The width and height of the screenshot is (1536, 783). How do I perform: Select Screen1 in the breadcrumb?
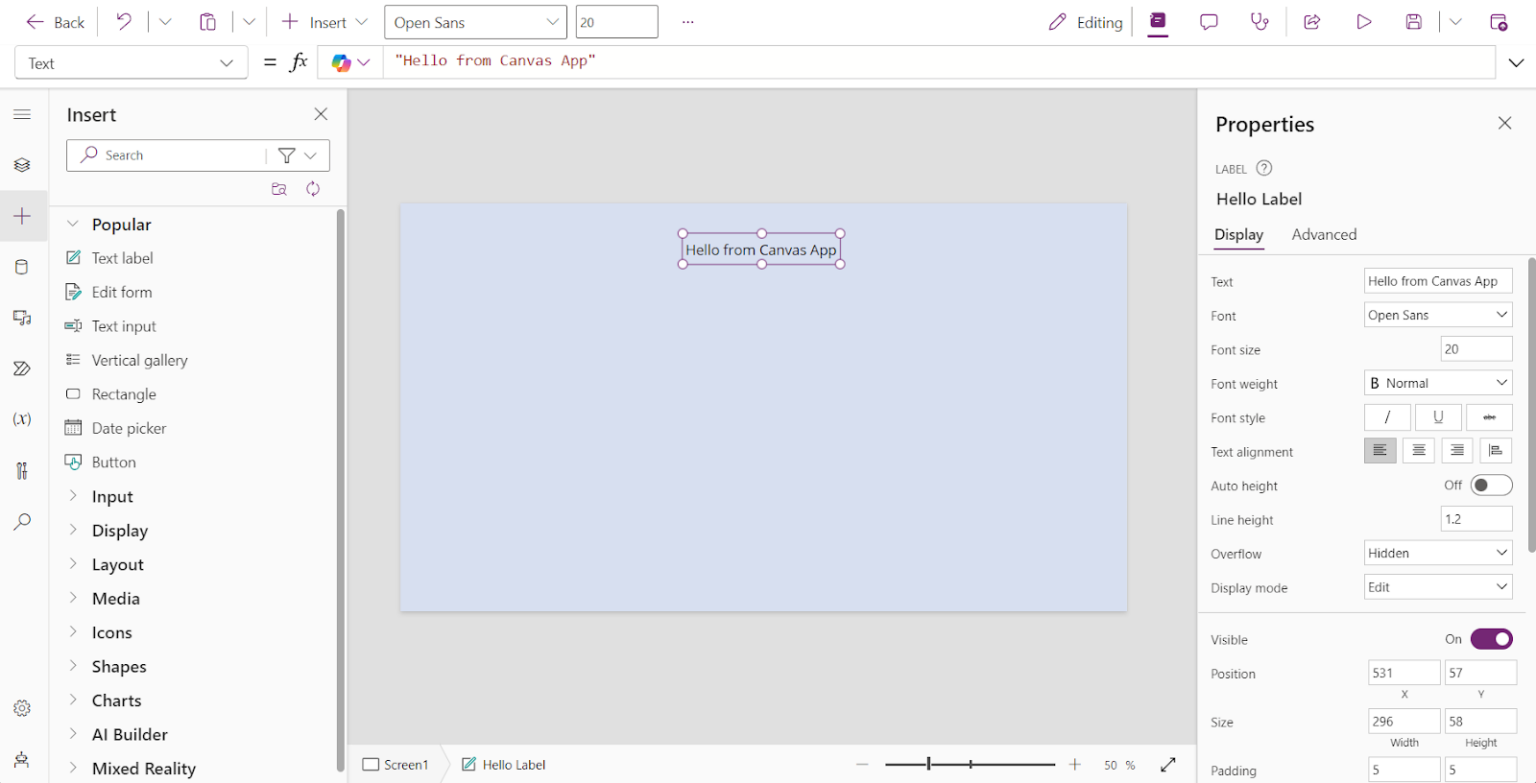coord(396,764)
